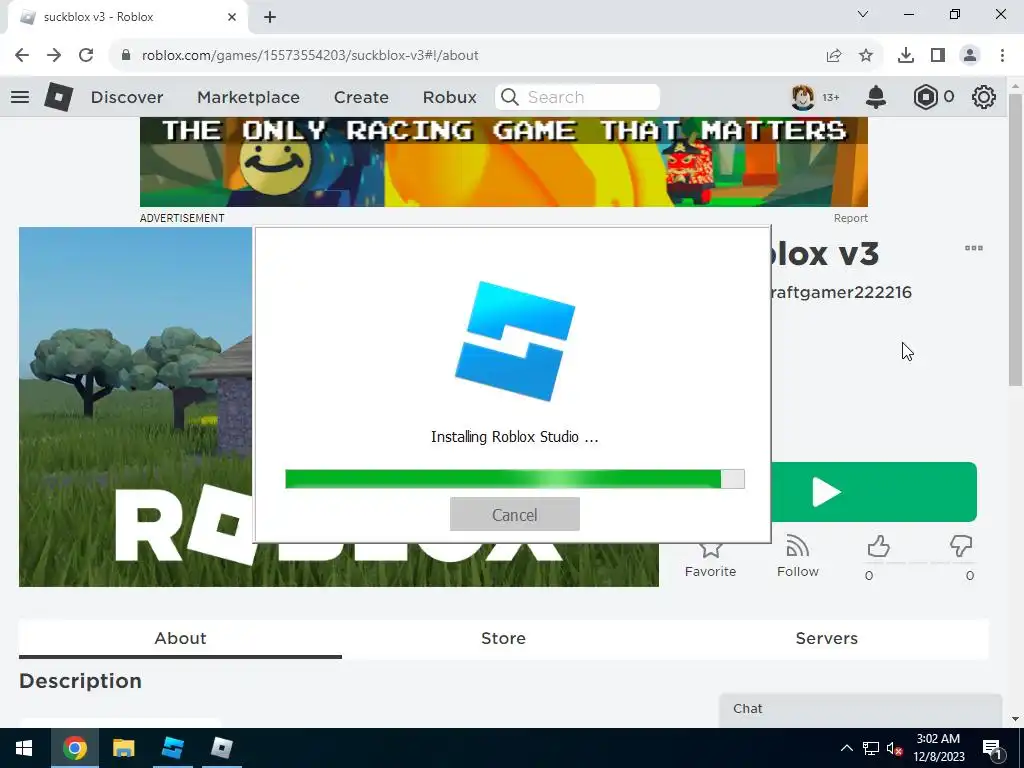Viewport: 1024px width, 768px height.
Task: Click the search magnifier icon
Action: (509, 97)
